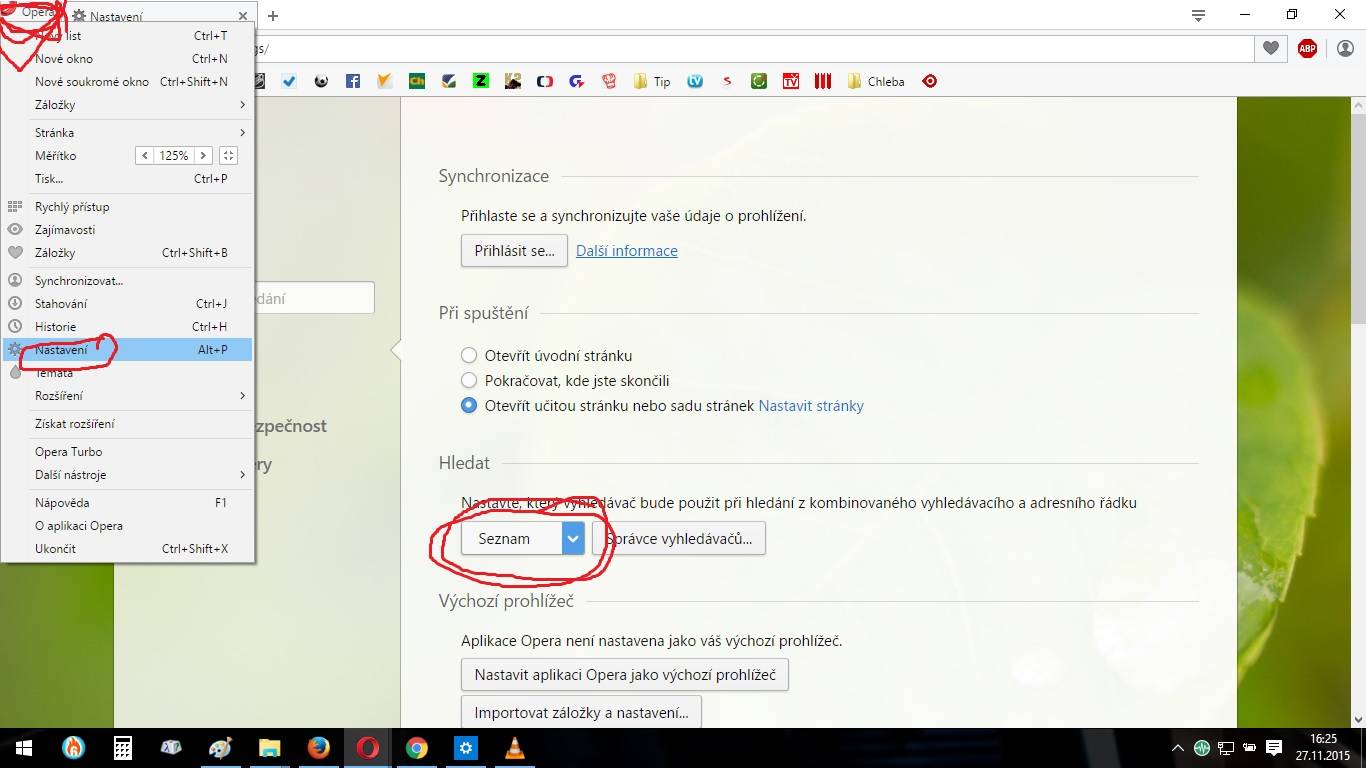1366x768 pixels.
Task: Open Firefox from the taskbar
Action: (x=319, y=748)
